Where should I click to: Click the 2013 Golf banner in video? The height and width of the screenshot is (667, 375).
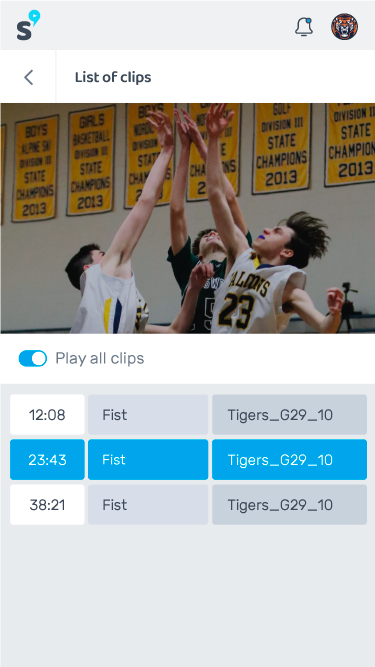point(282,148)
